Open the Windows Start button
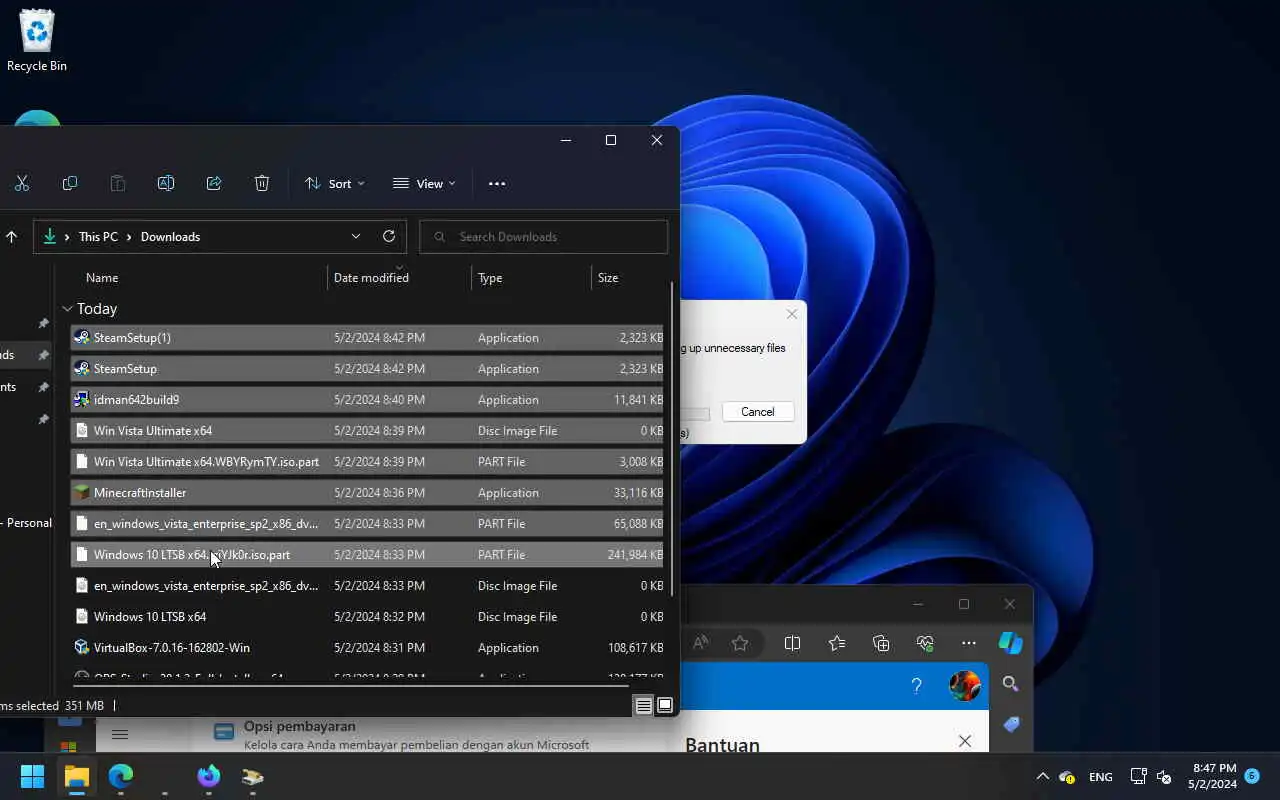1280x800 pixels. [32, 776]
